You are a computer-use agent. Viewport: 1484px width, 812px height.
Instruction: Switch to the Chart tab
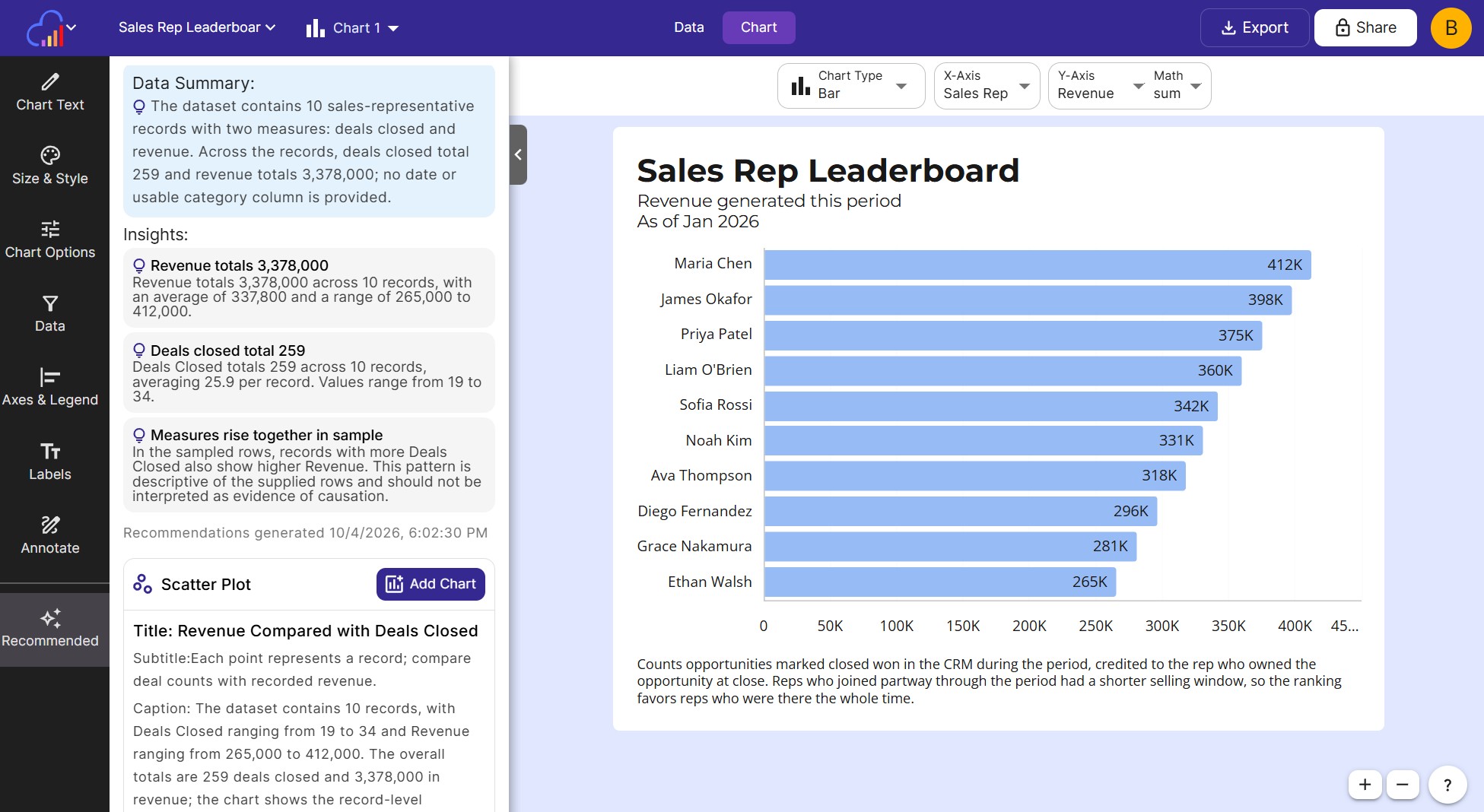click(x=759, y=27)
